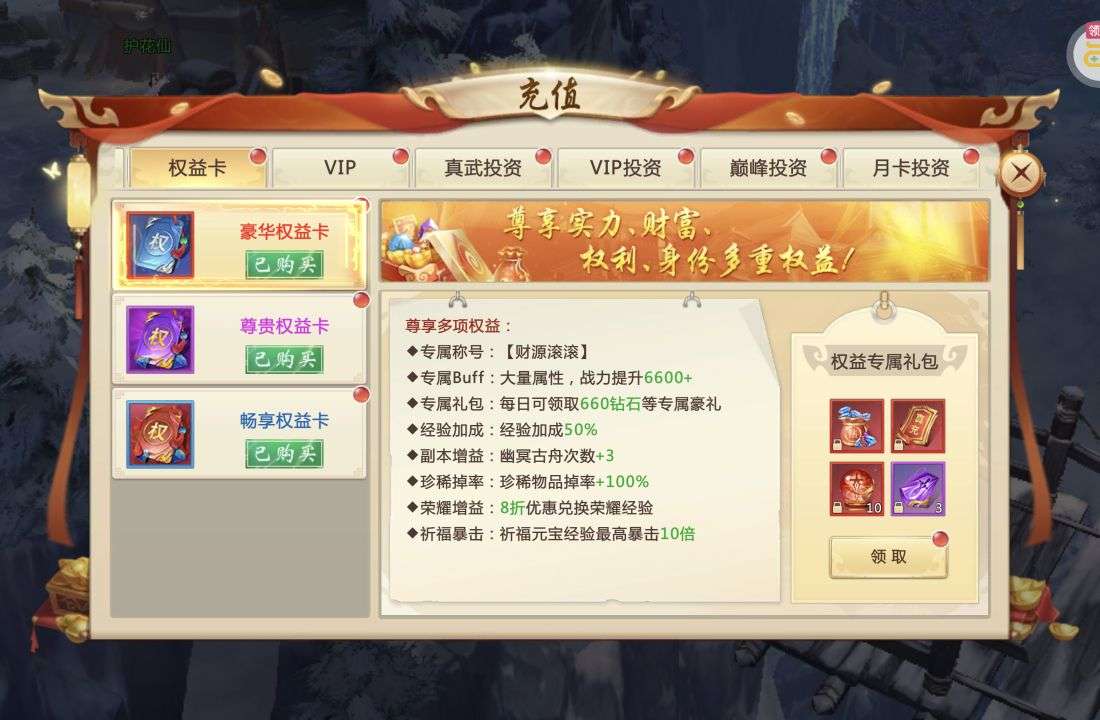Screen dimensions: 1100x720
Task: Click the 尊享实力、财富 promotional banner
Action: tap(685, 241)
